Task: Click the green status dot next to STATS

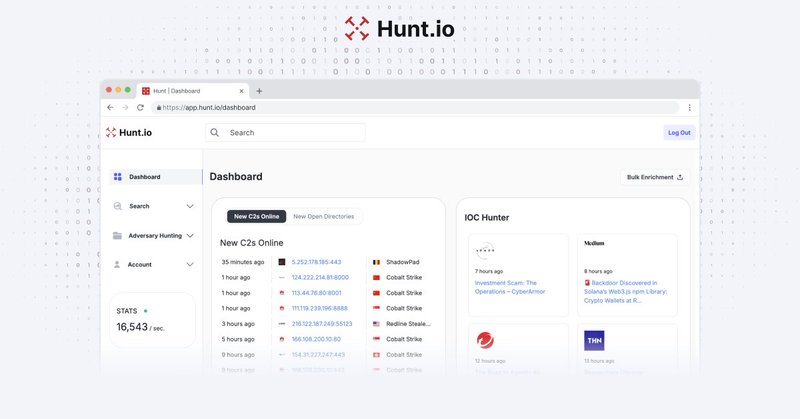Action: click(145, 311)
